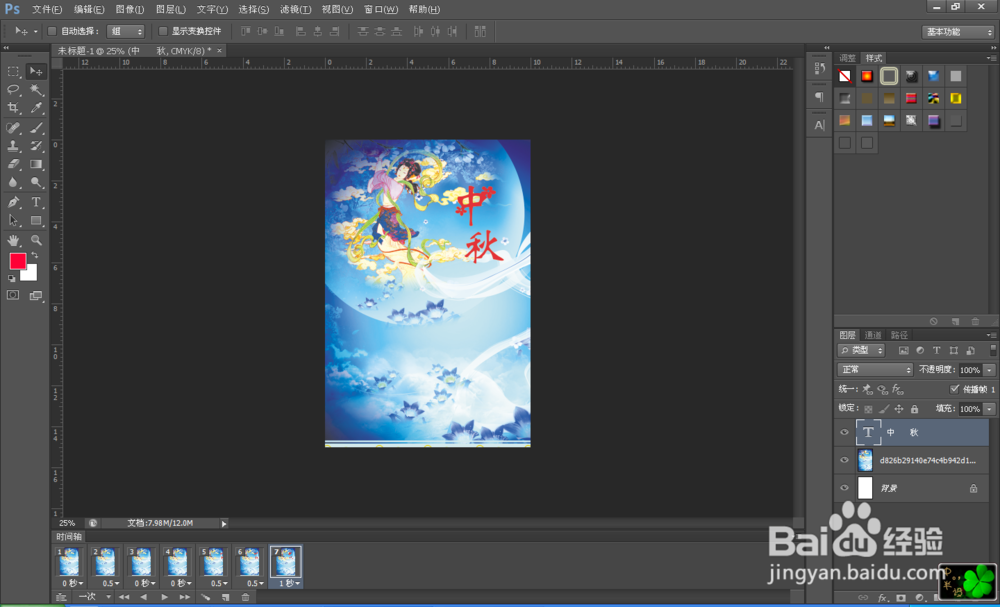The width and height of the screenshot is (1000, 607).
Task: Select the Healing Brush tool
Action: point(13,128)
